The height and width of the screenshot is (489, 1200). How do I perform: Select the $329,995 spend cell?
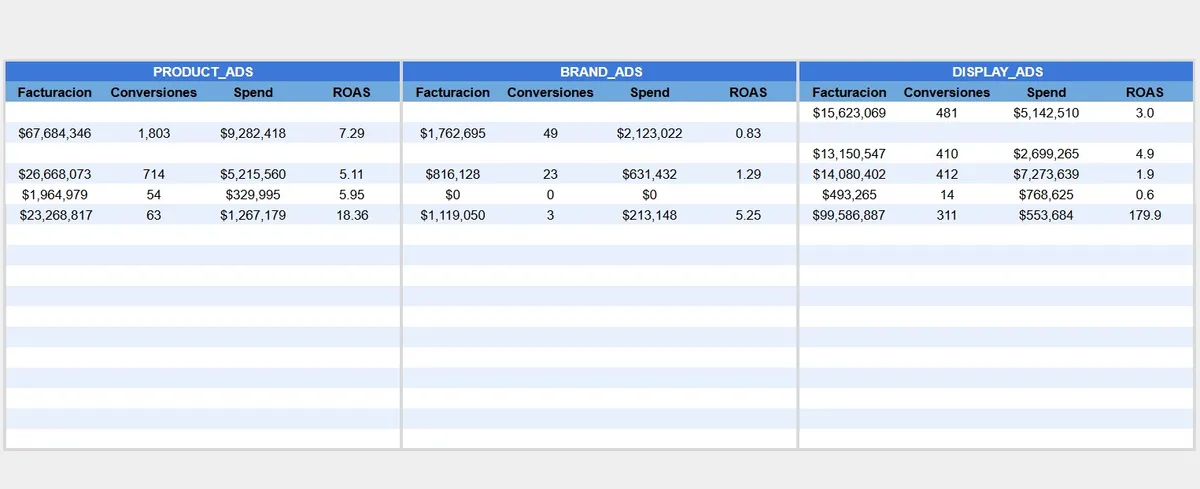tap(253, 194)
